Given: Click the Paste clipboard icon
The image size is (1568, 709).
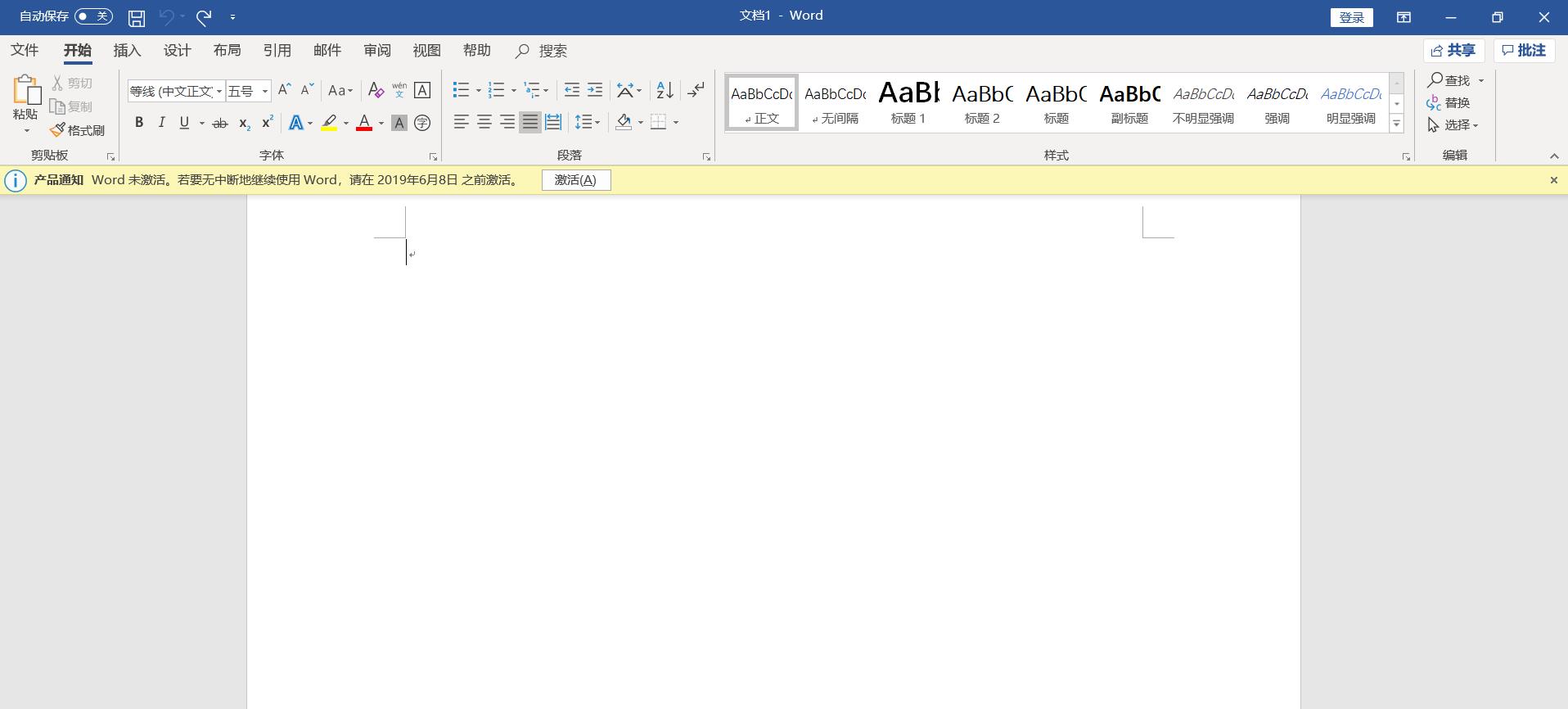Looking at the screenshot, I should [26, 90].
